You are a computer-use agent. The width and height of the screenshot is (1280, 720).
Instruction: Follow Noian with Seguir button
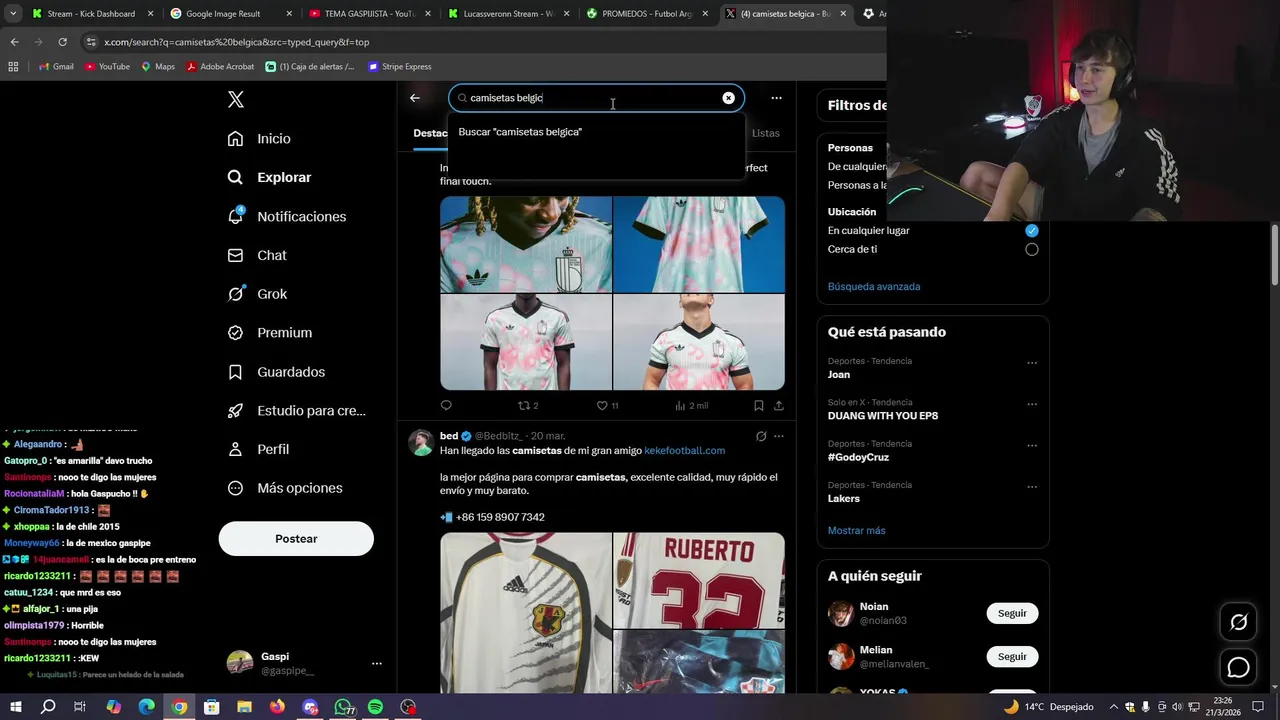(x=1012, y=613)
